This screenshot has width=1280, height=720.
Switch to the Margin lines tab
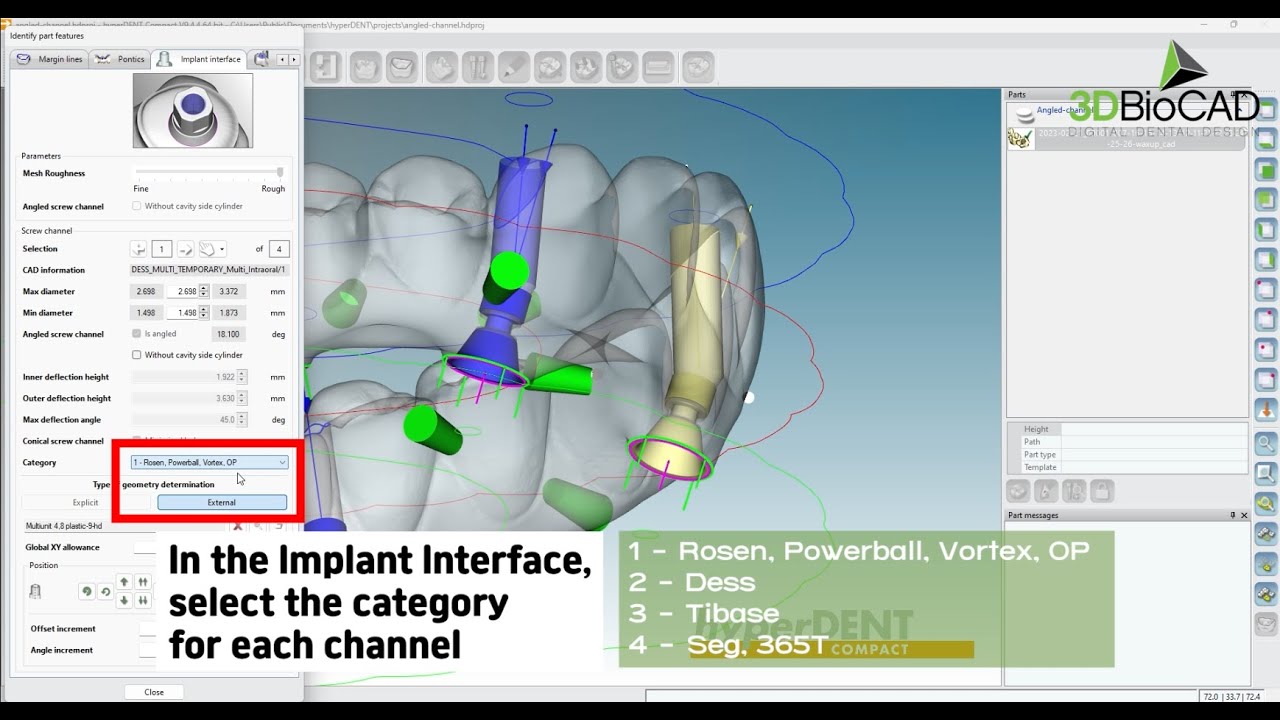[48, 59]
